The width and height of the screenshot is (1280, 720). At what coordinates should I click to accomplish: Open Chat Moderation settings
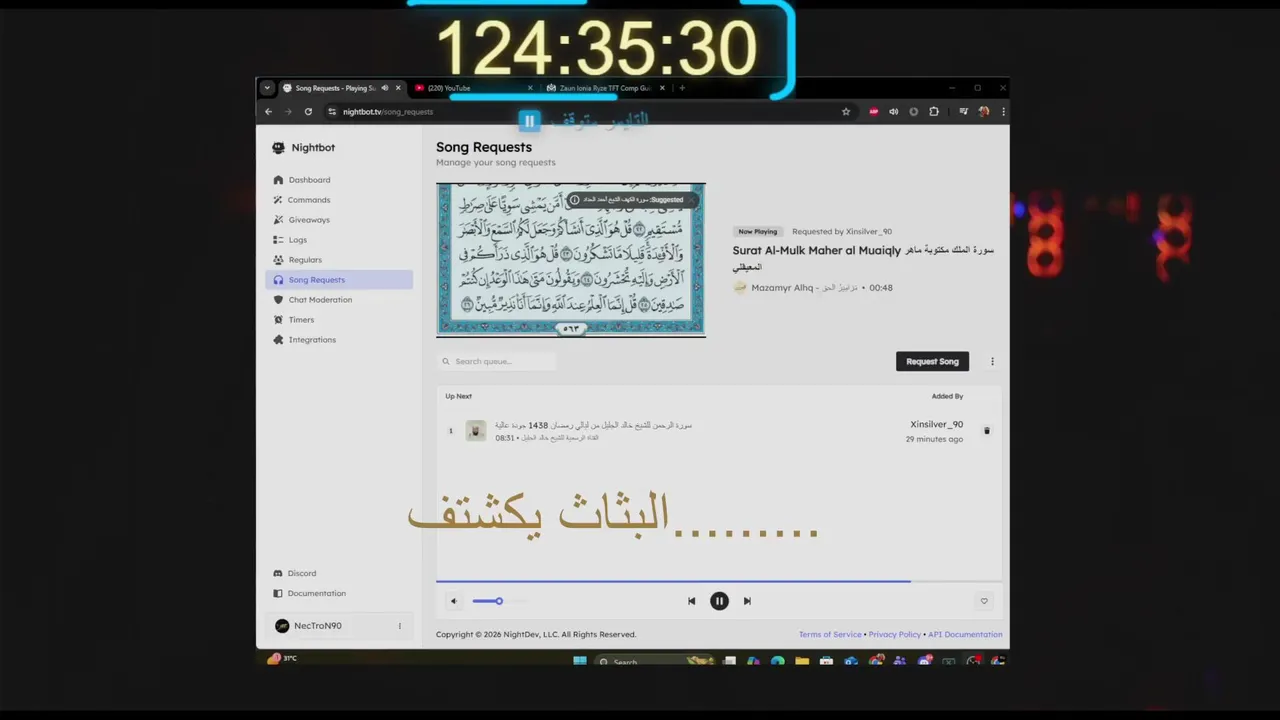(339, 300)
